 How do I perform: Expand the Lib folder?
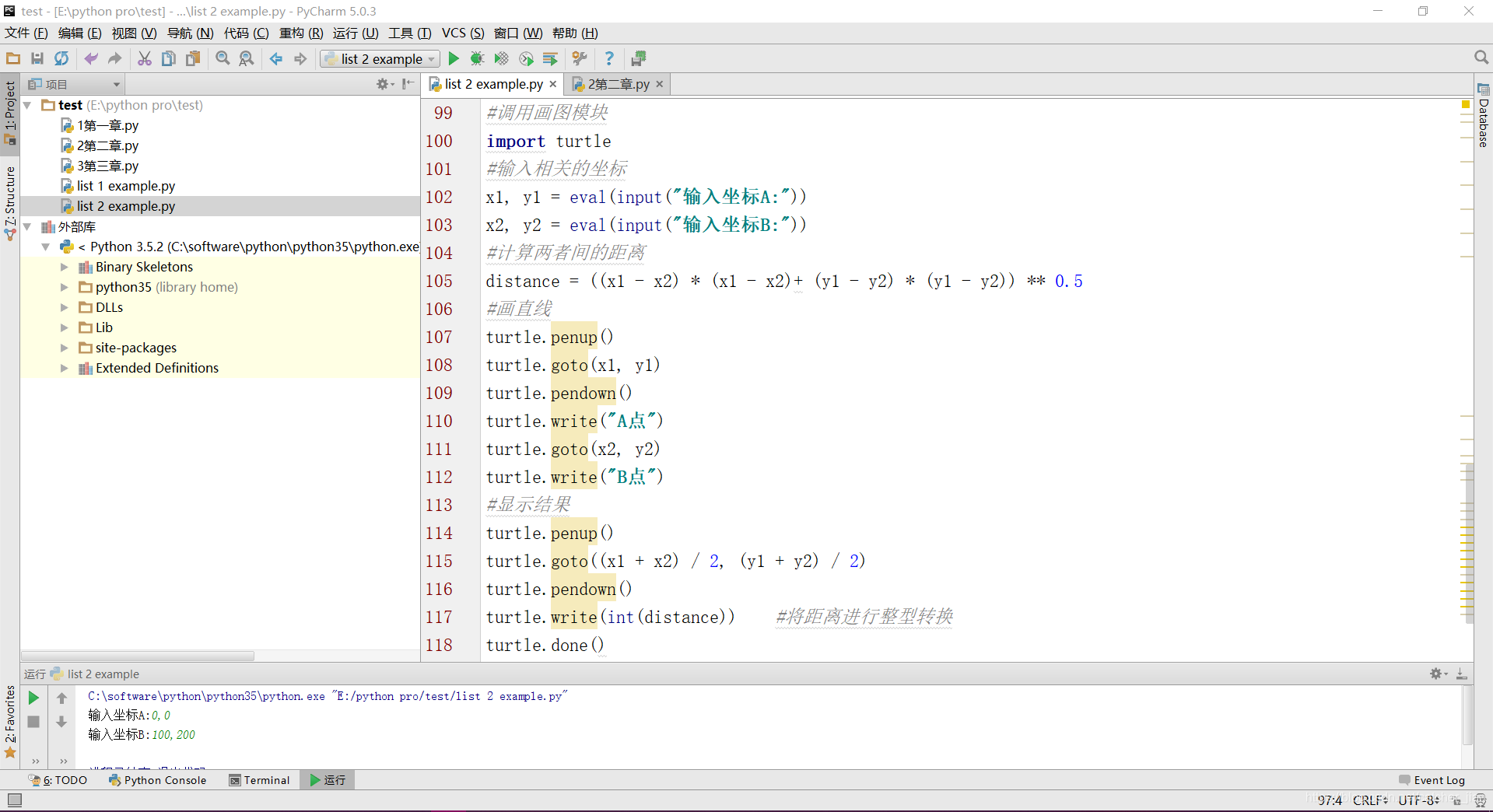(x=65, y=327)
